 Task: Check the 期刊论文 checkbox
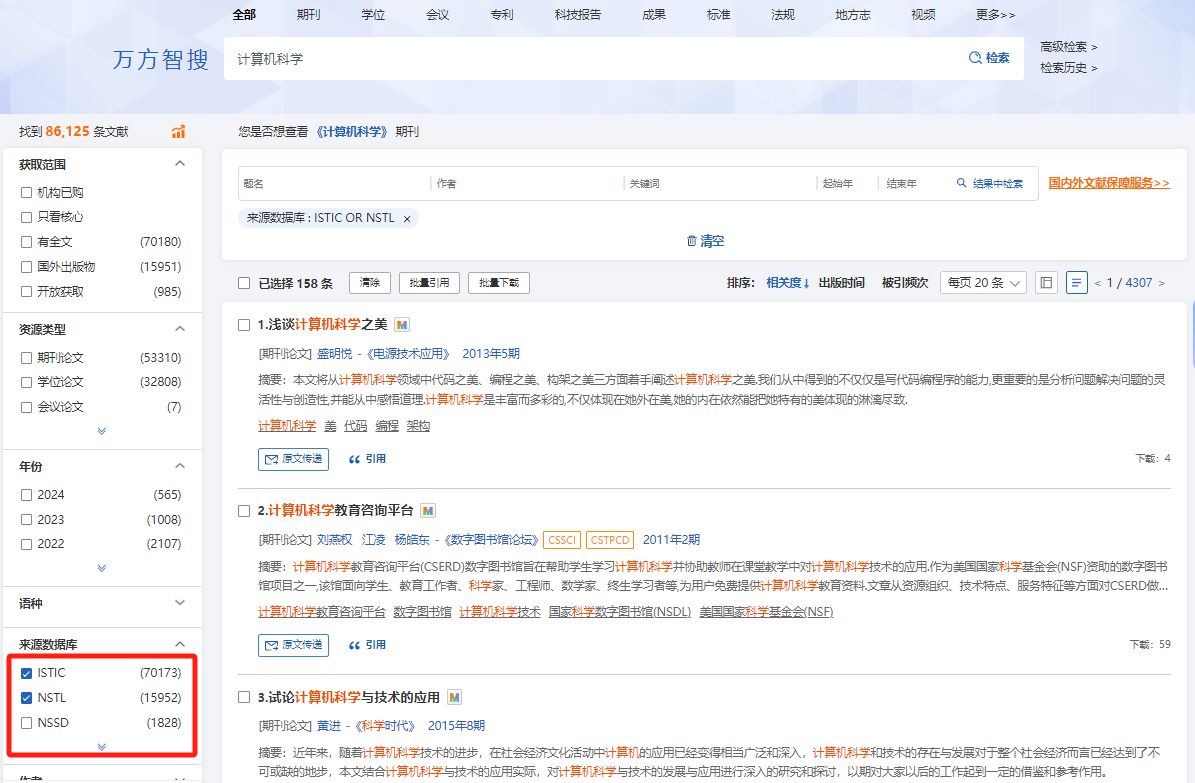(27, 358)
